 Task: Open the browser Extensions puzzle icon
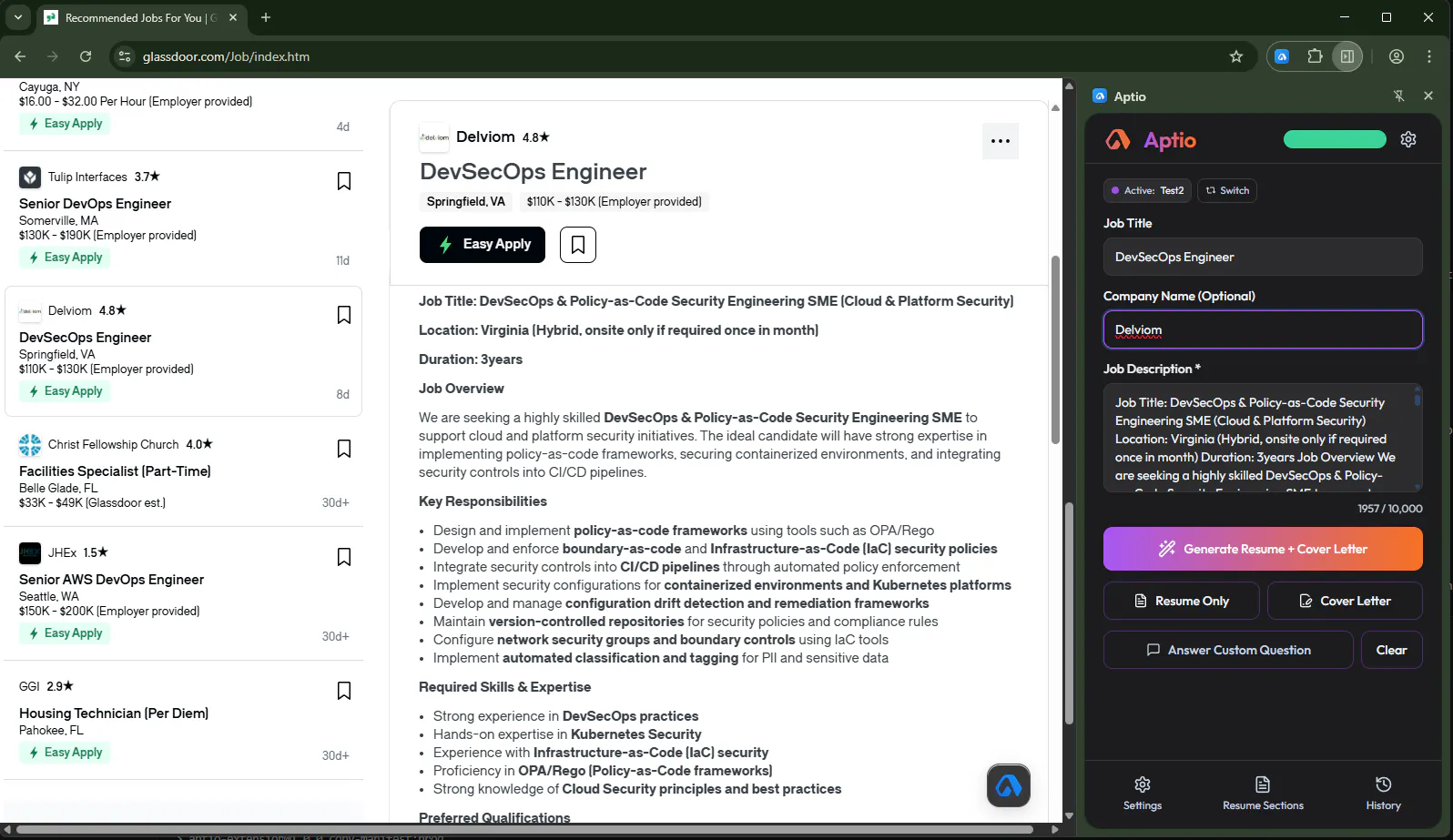click(1315, 56)
